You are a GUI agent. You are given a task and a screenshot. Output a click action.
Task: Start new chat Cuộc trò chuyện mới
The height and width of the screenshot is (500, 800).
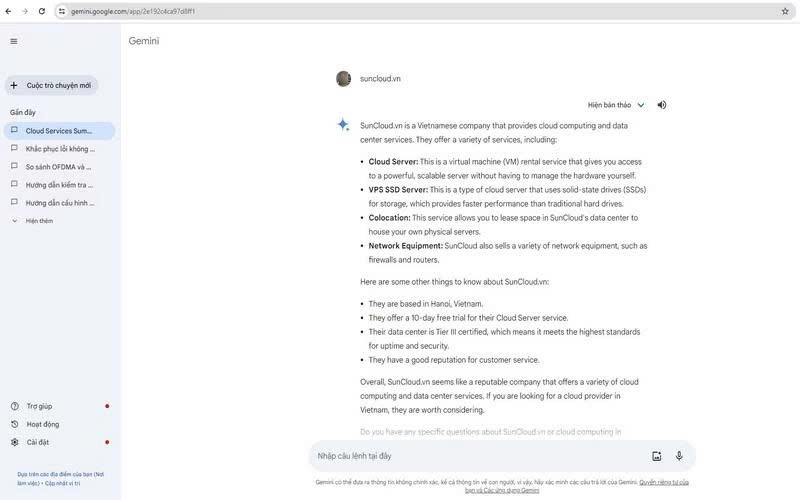52,85
